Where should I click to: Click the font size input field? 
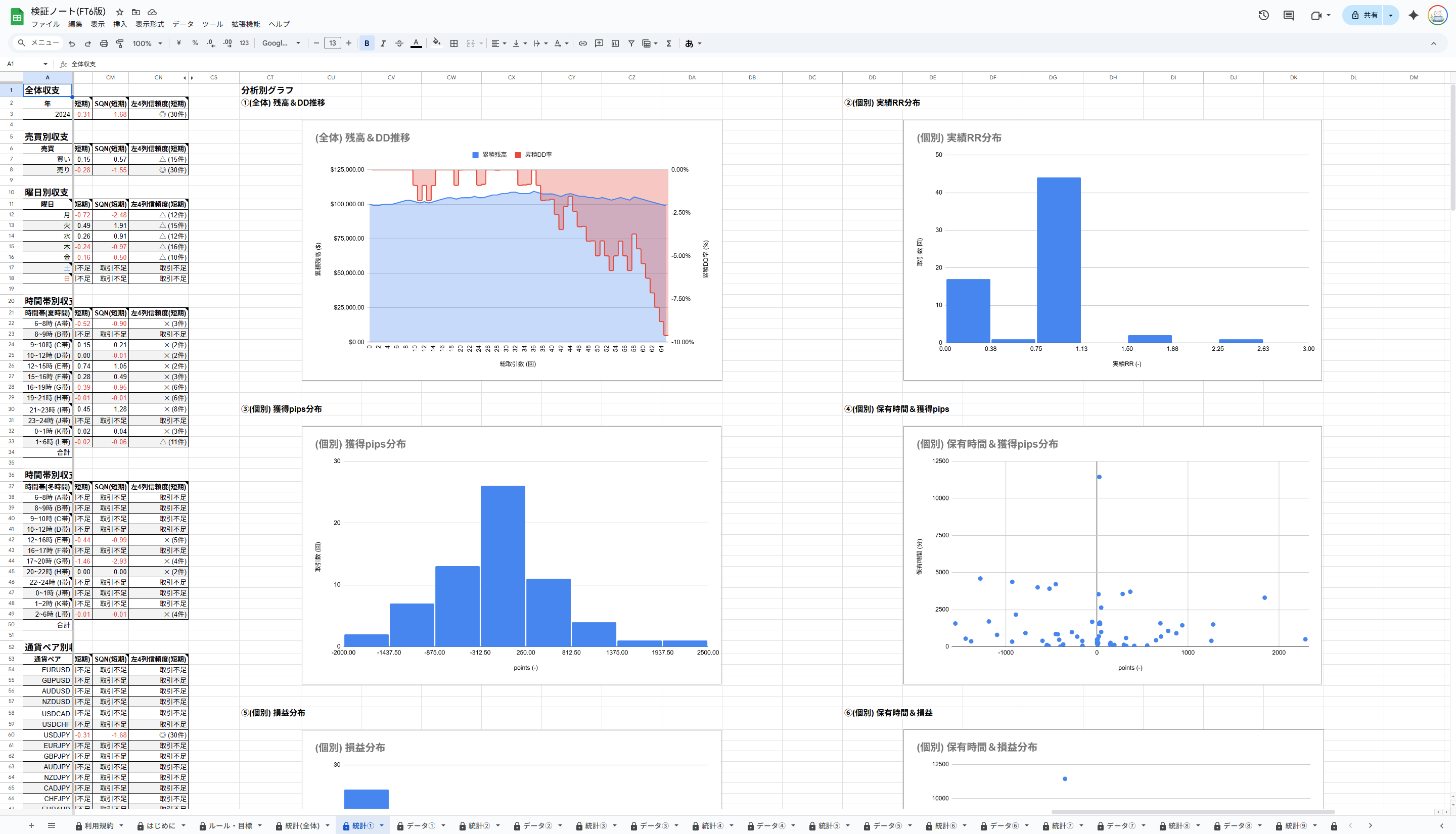332,43
